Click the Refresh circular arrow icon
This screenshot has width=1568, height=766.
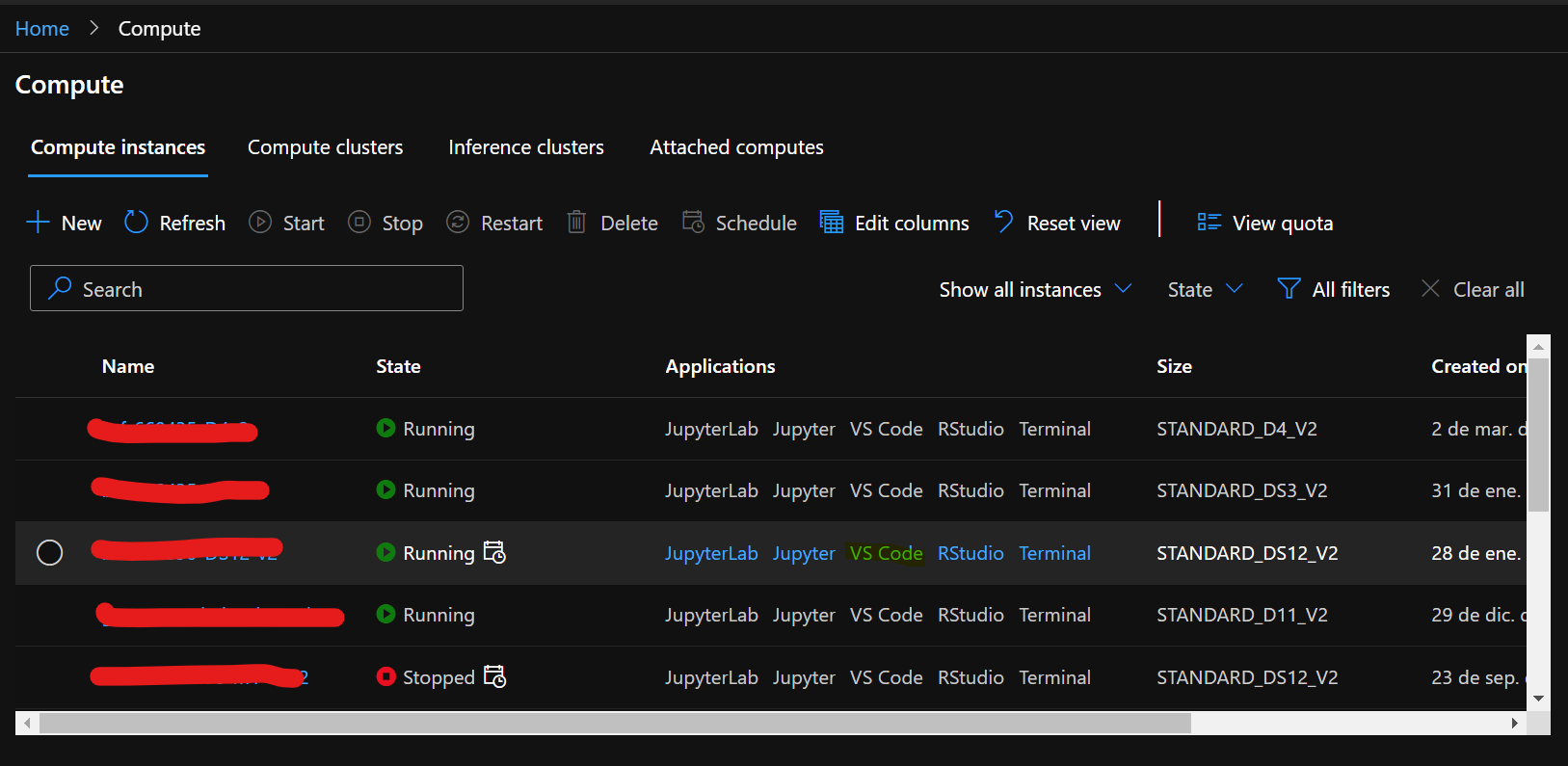point(136,223)
